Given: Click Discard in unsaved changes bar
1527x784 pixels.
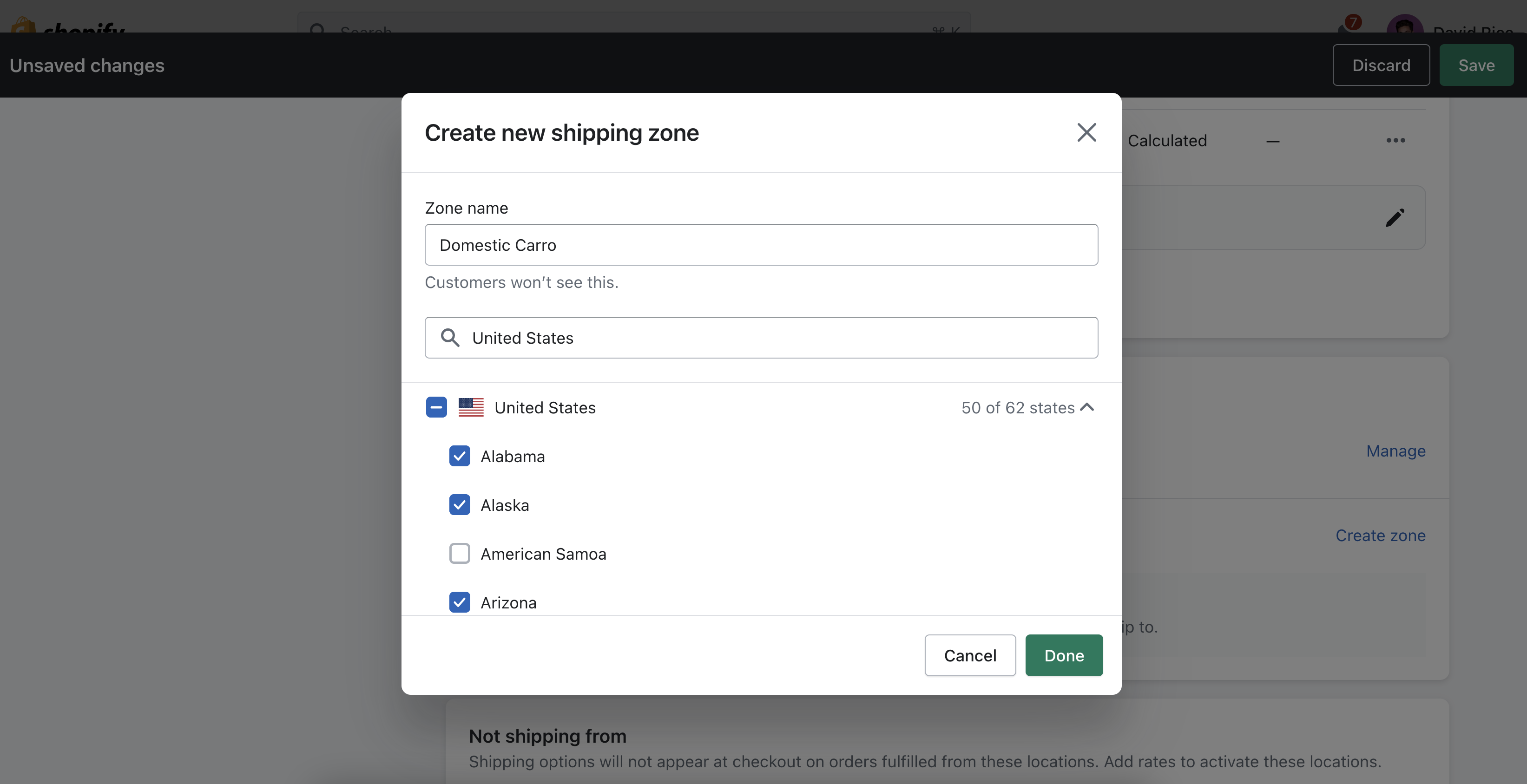Looking at the screenshot, I should [x=1381, y=65].
